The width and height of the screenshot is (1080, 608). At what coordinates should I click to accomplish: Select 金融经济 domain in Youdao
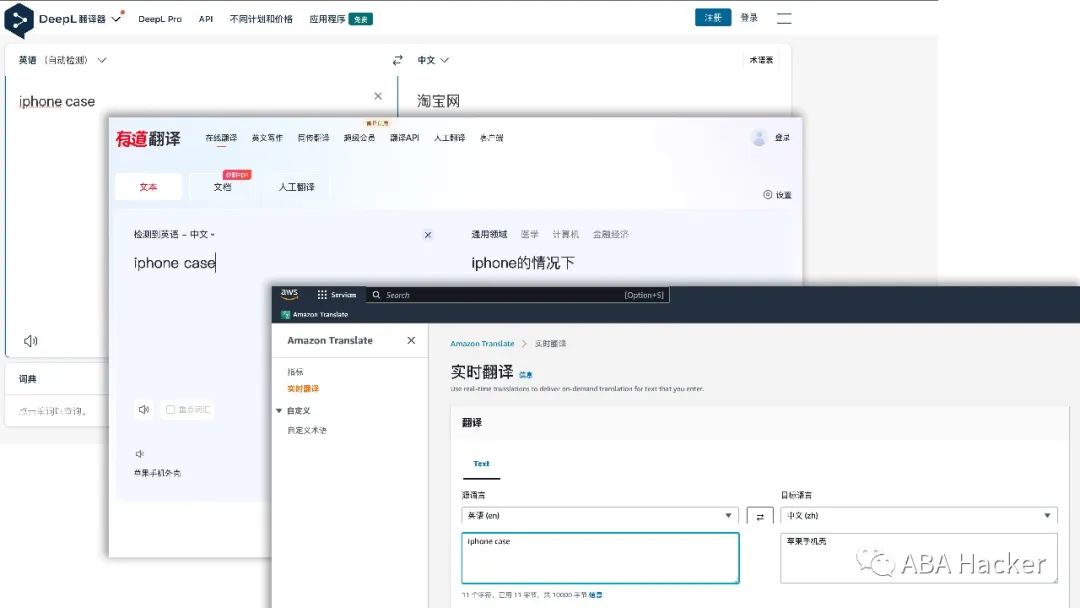tap(611, 234)
